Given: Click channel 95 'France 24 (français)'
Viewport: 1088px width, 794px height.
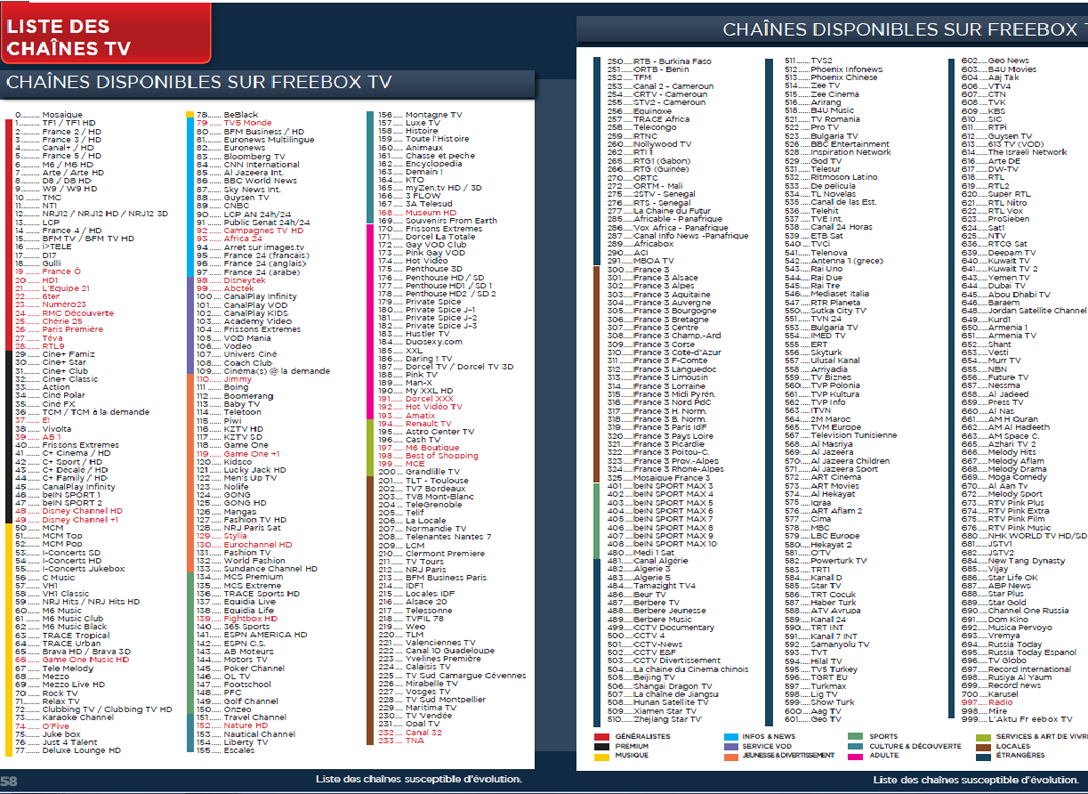Looking at the screenshot, I should (253, 255).
